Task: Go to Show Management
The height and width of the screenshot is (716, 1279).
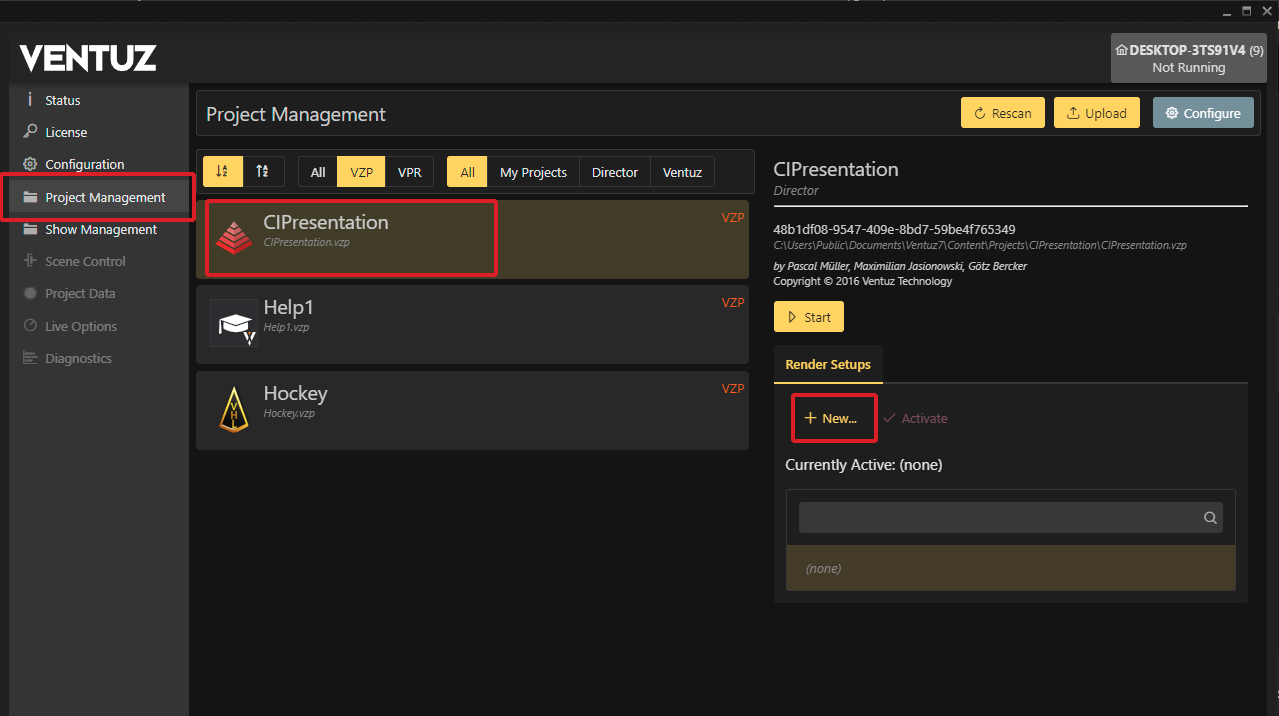Action: click(x=101, y=229)
